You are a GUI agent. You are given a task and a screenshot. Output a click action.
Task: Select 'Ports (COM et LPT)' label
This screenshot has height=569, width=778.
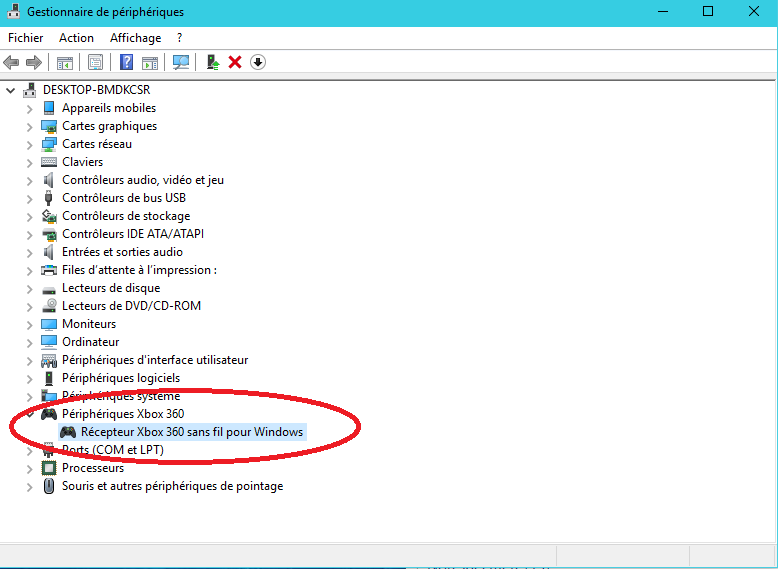pyautogui.click(x=113, y=450)
